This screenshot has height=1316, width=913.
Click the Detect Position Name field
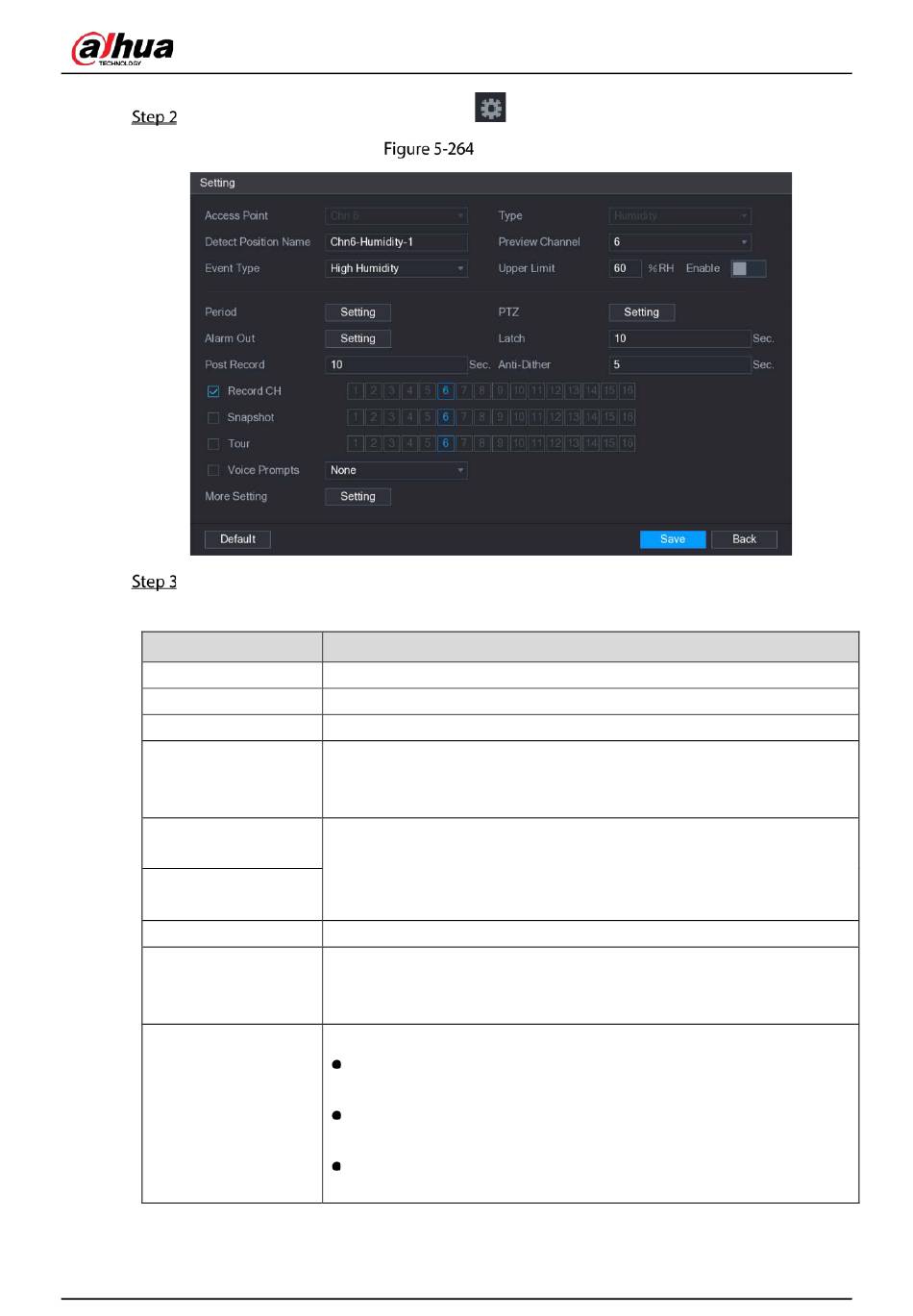tap(396, 242)
